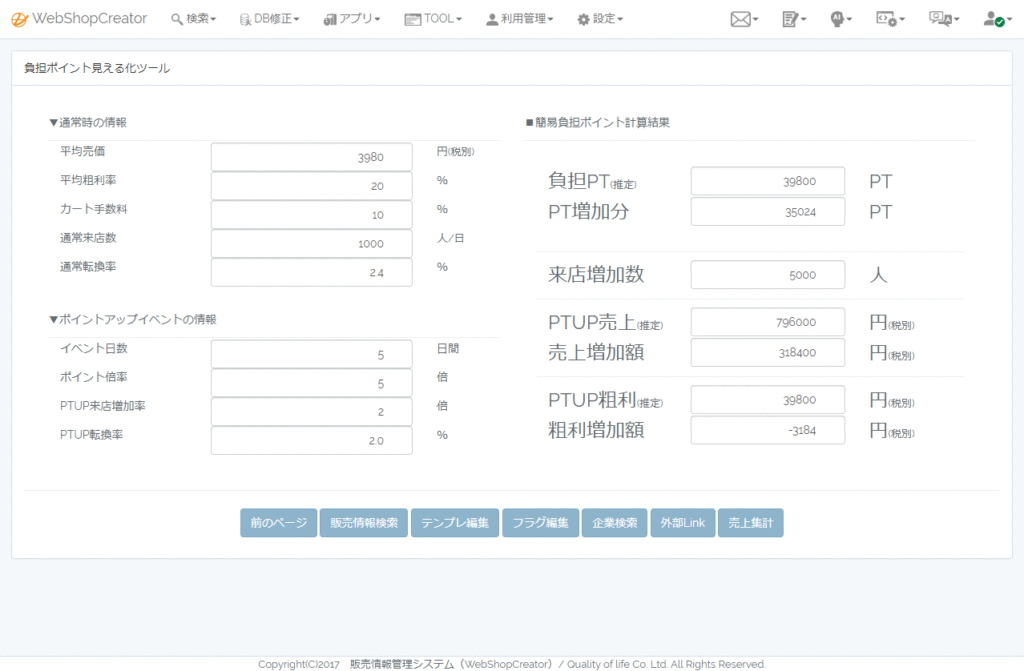
Task: Select the 売上増加額 result field
Action: pos(767,352)
